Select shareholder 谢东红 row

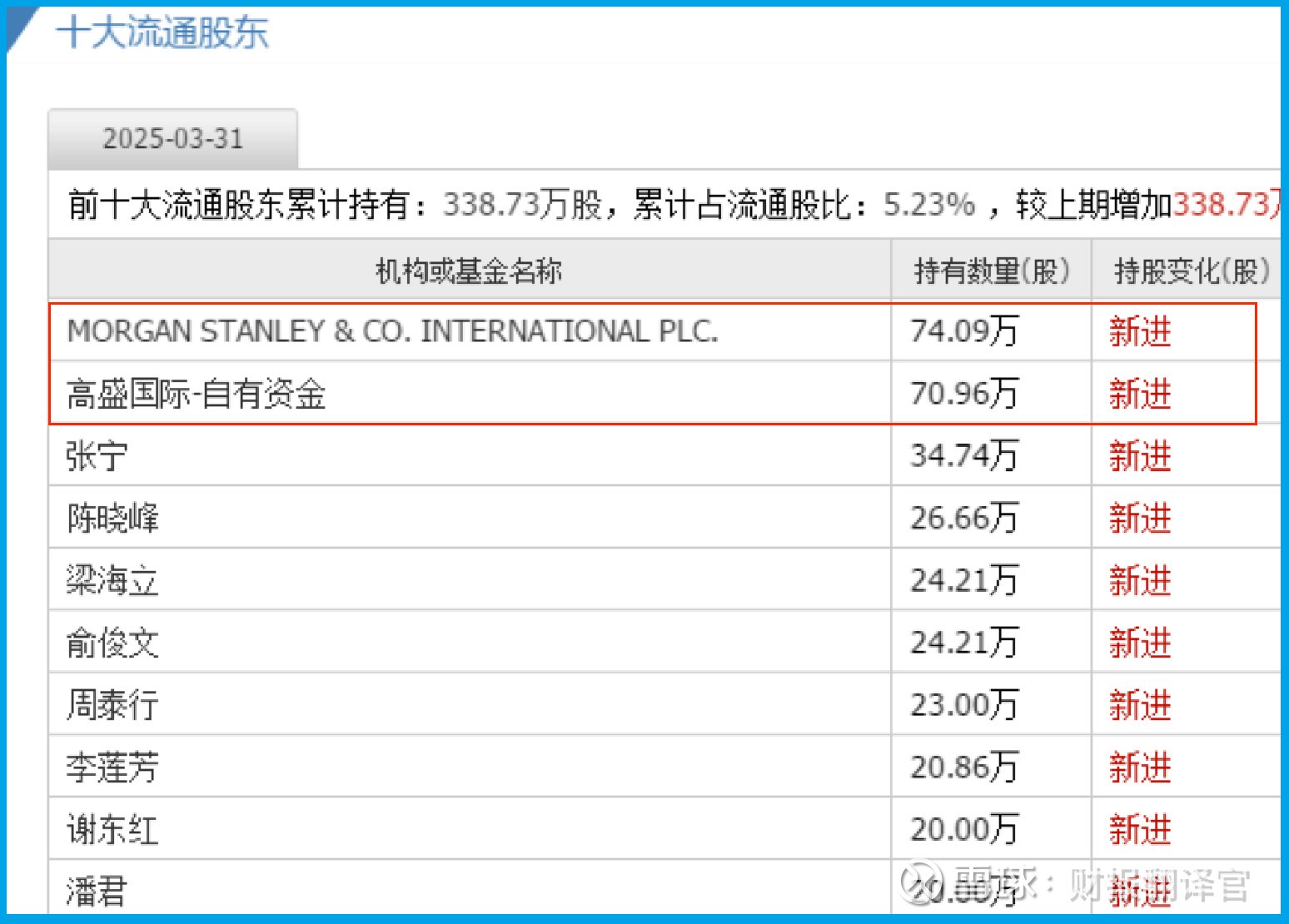coord(112,830)
